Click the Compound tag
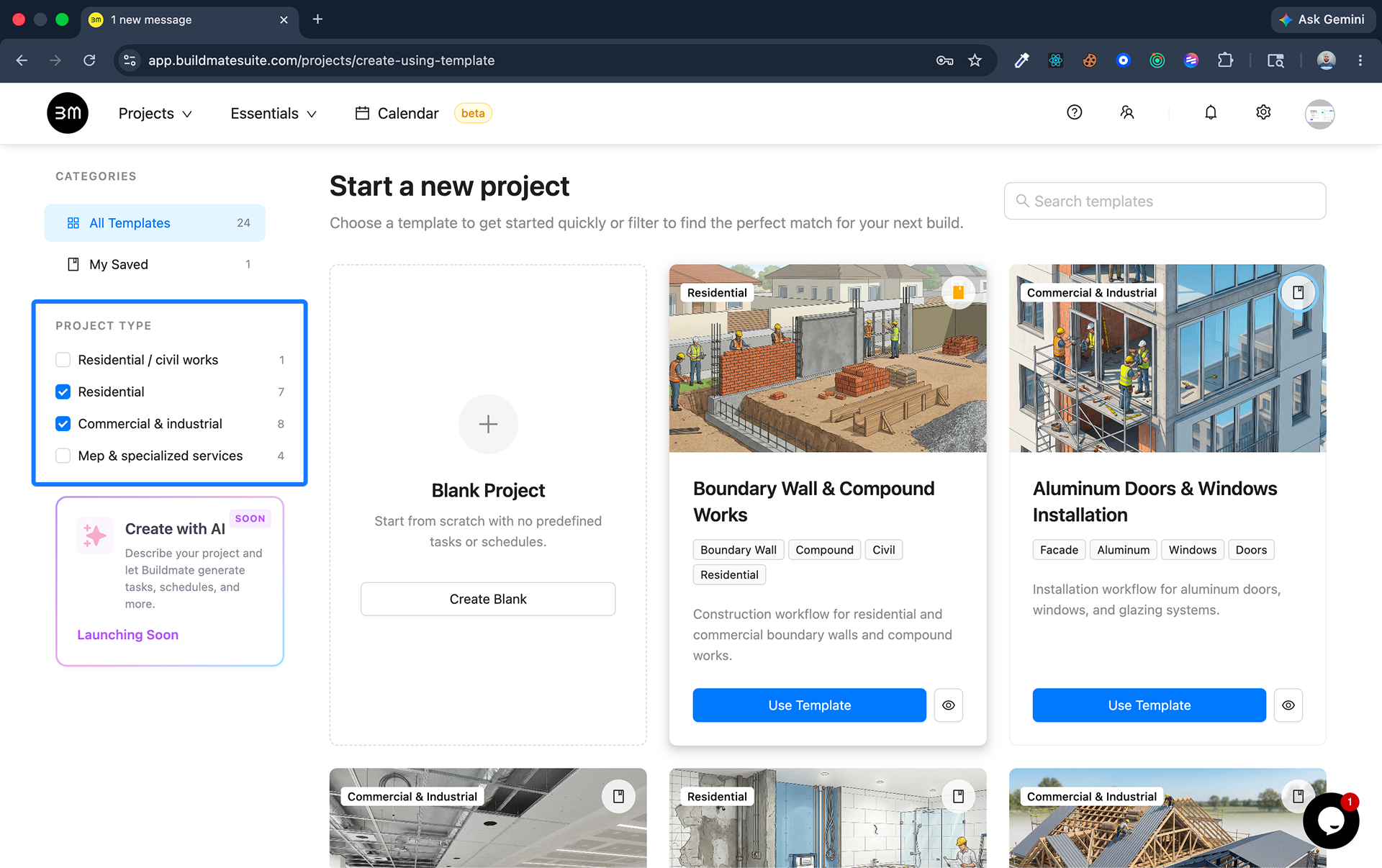Screen dimensions: 1382x868 (x=824, y=550)
